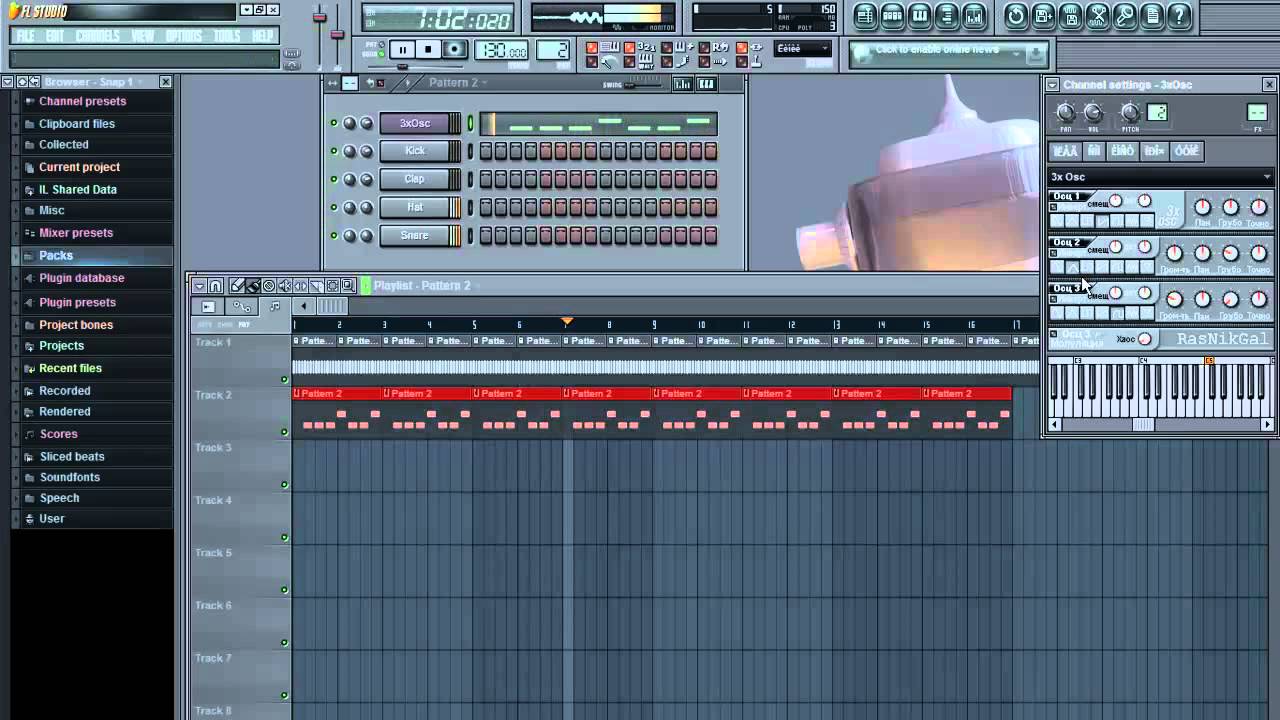The height and width of the screenshot is (720, 1280).
Task: Open the playlist window icon in top toolbar
Action: tap(866, 15)
